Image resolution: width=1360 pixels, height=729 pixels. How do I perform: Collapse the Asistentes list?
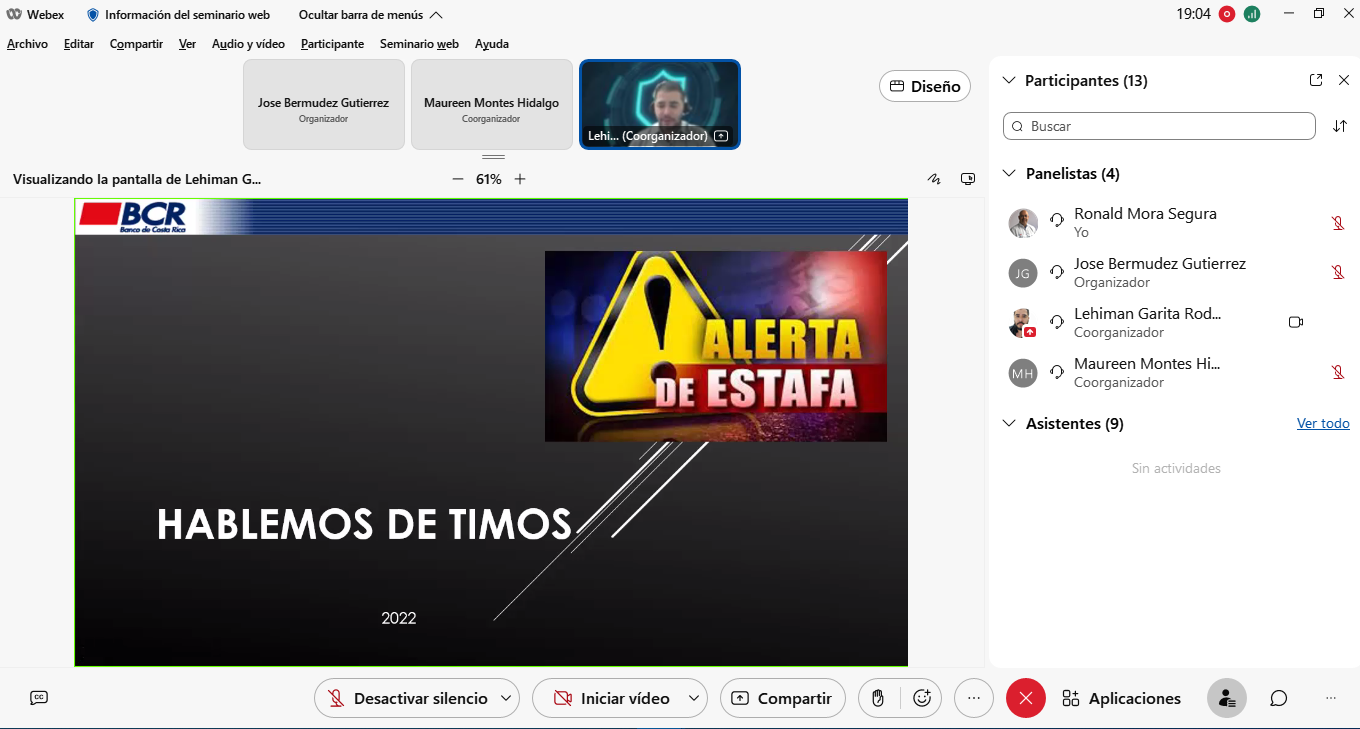click(1008, 423)
